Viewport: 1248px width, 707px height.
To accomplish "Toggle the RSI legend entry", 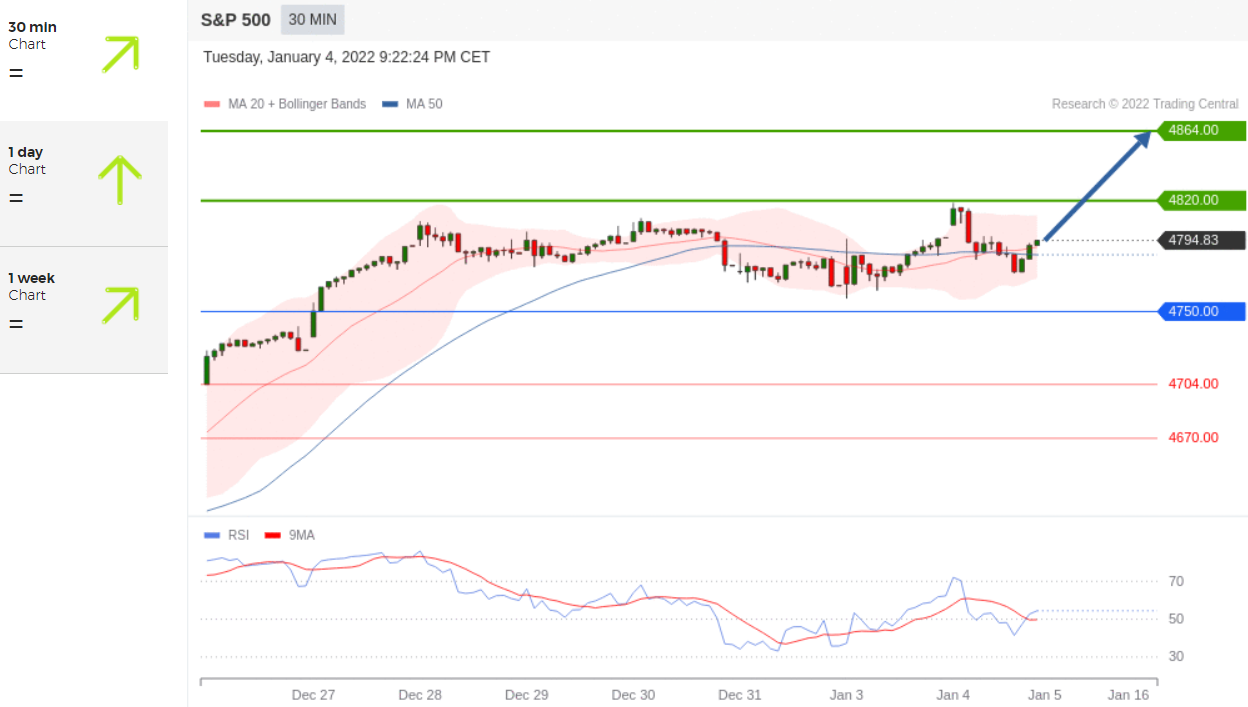I will tap(226, 535).
